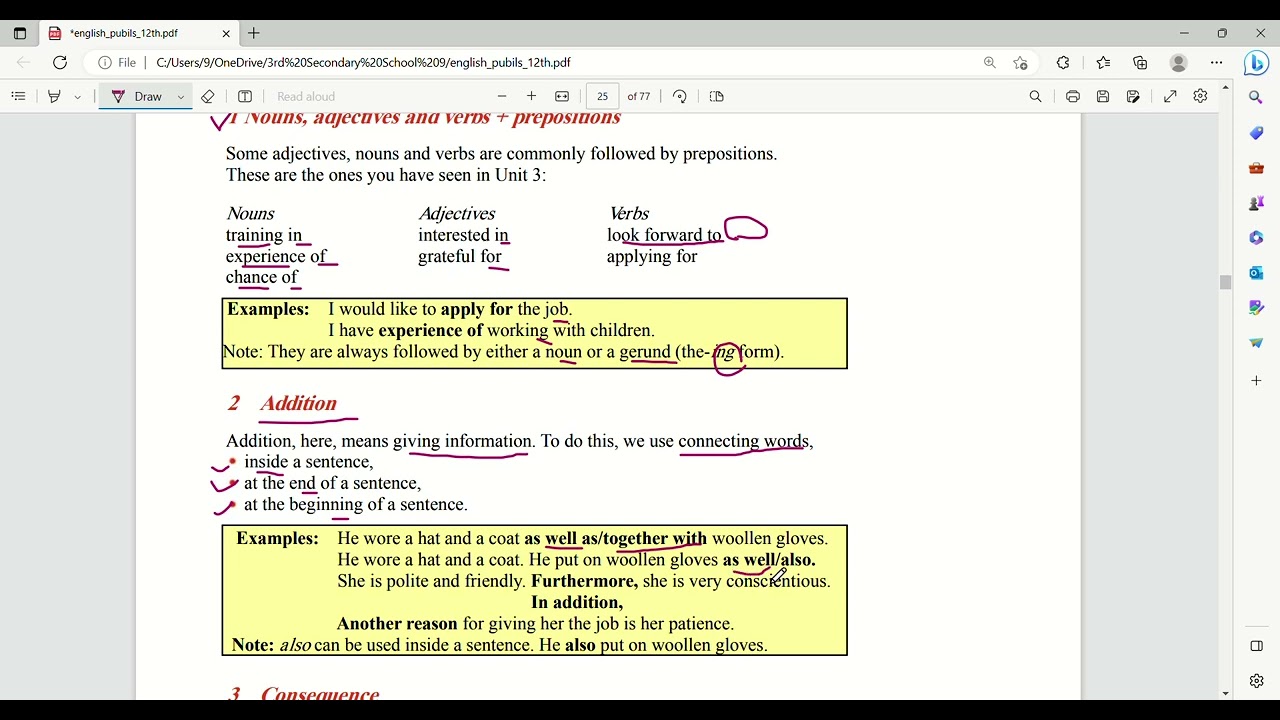Open the sidebar Designer icon
Image resolution: width=1280 pixels, height=720 pixels.
tap(1256, 308)
